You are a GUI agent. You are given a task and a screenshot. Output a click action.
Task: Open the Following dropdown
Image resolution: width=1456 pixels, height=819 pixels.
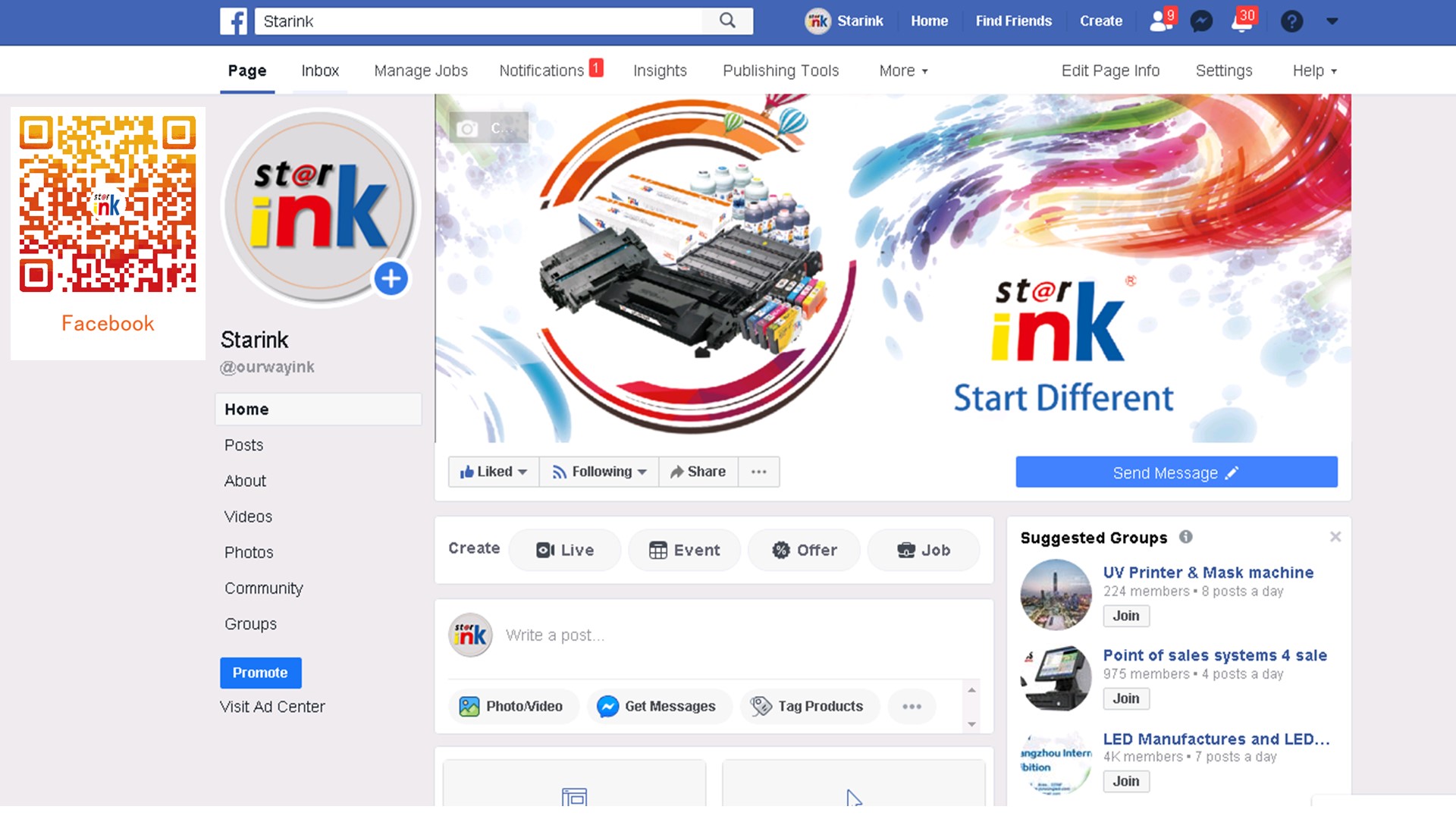point(599,472)
